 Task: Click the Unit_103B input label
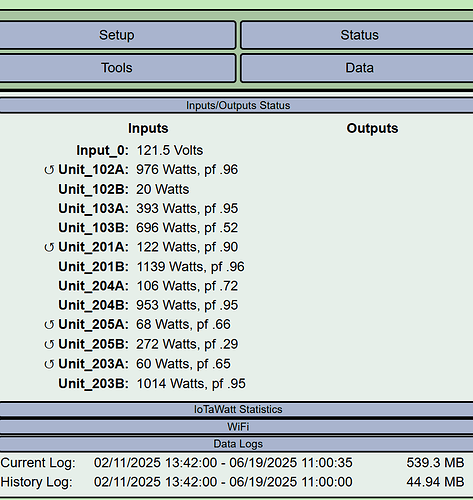[93, 228]
